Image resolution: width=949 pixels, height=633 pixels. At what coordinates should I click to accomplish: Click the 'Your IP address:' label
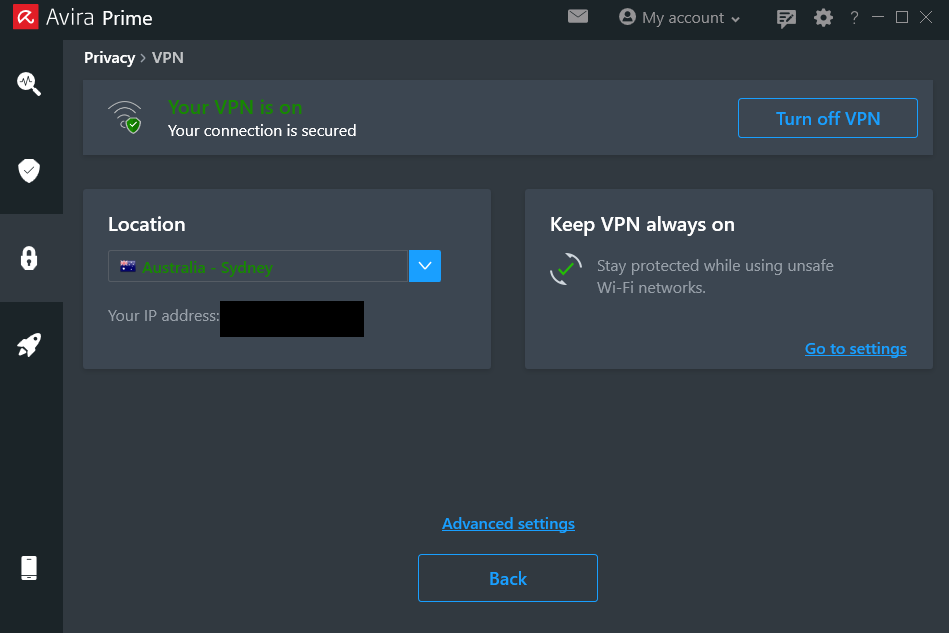(163, 315)
